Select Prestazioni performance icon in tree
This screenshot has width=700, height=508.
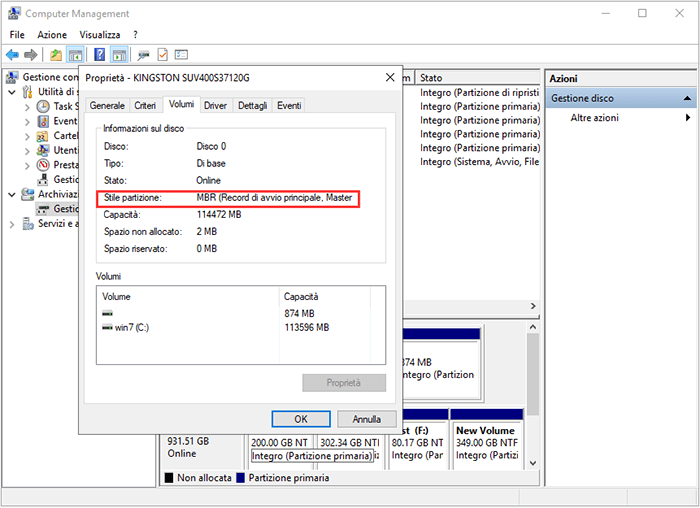[43, 165]
